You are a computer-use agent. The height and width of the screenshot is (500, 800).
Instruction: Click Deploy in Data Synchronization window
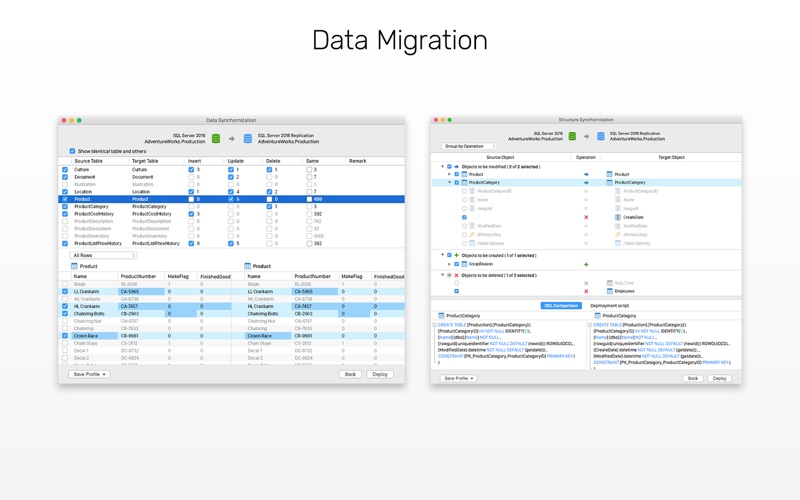[380, 374]
